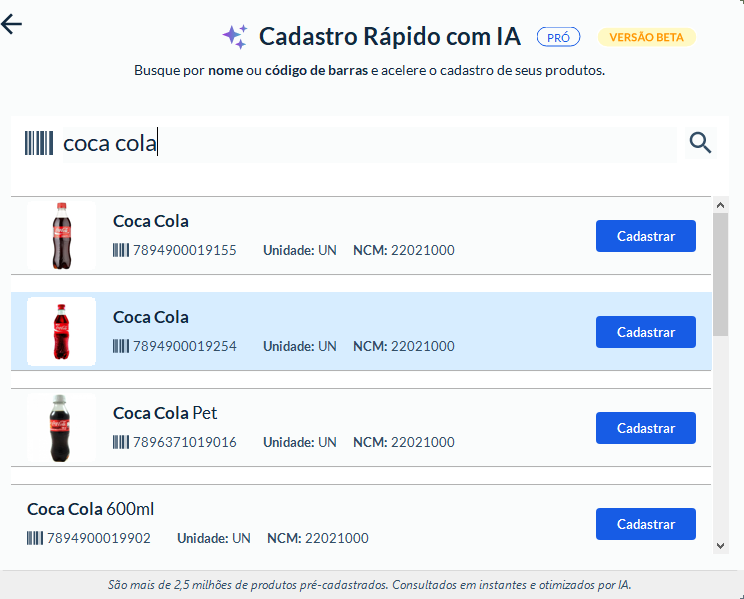The image size is (744, 599).
Task: Open the first Coca Cola bottle thumbnail
Action: pyautogui.click(x=61, y=236)
